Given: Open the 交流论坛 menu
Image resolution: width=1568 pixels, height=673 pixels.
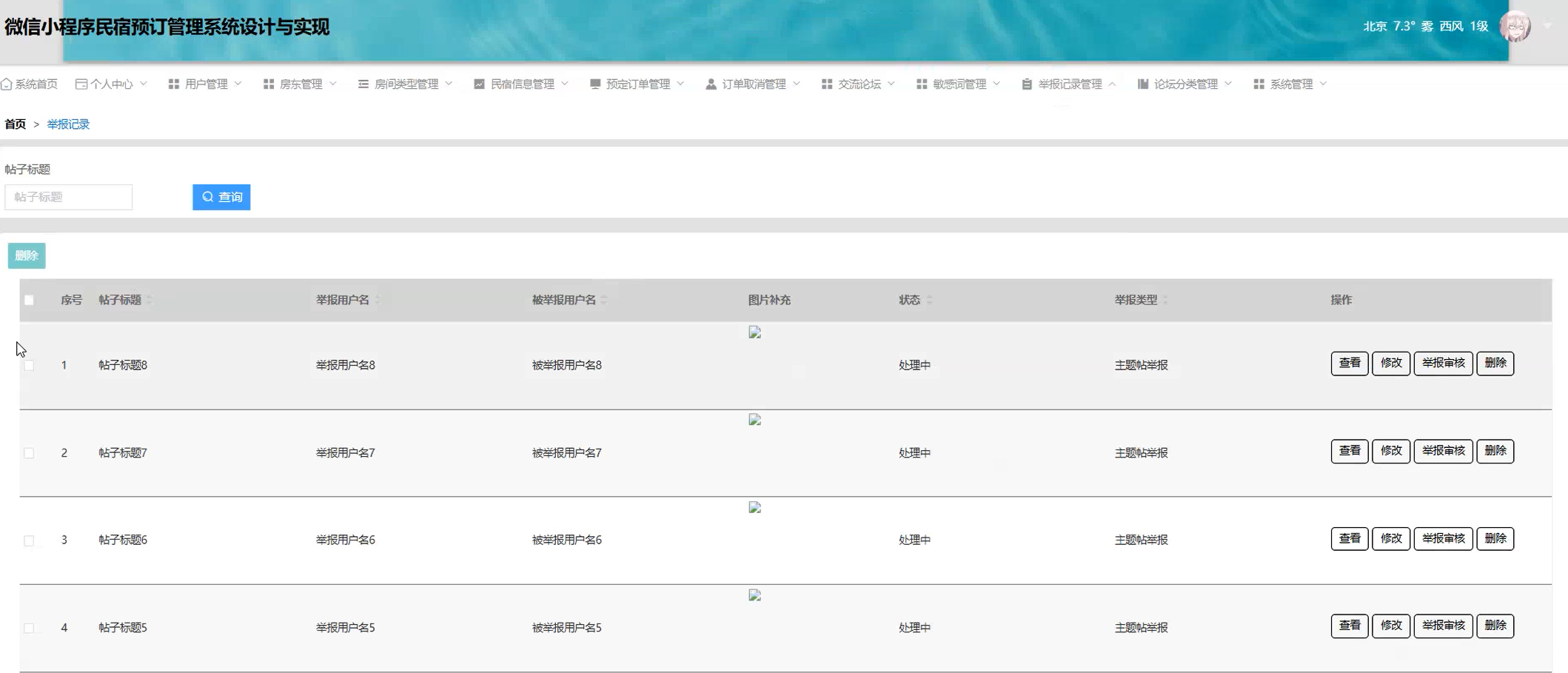Looking at the screenshot, I should click(859, 84).
